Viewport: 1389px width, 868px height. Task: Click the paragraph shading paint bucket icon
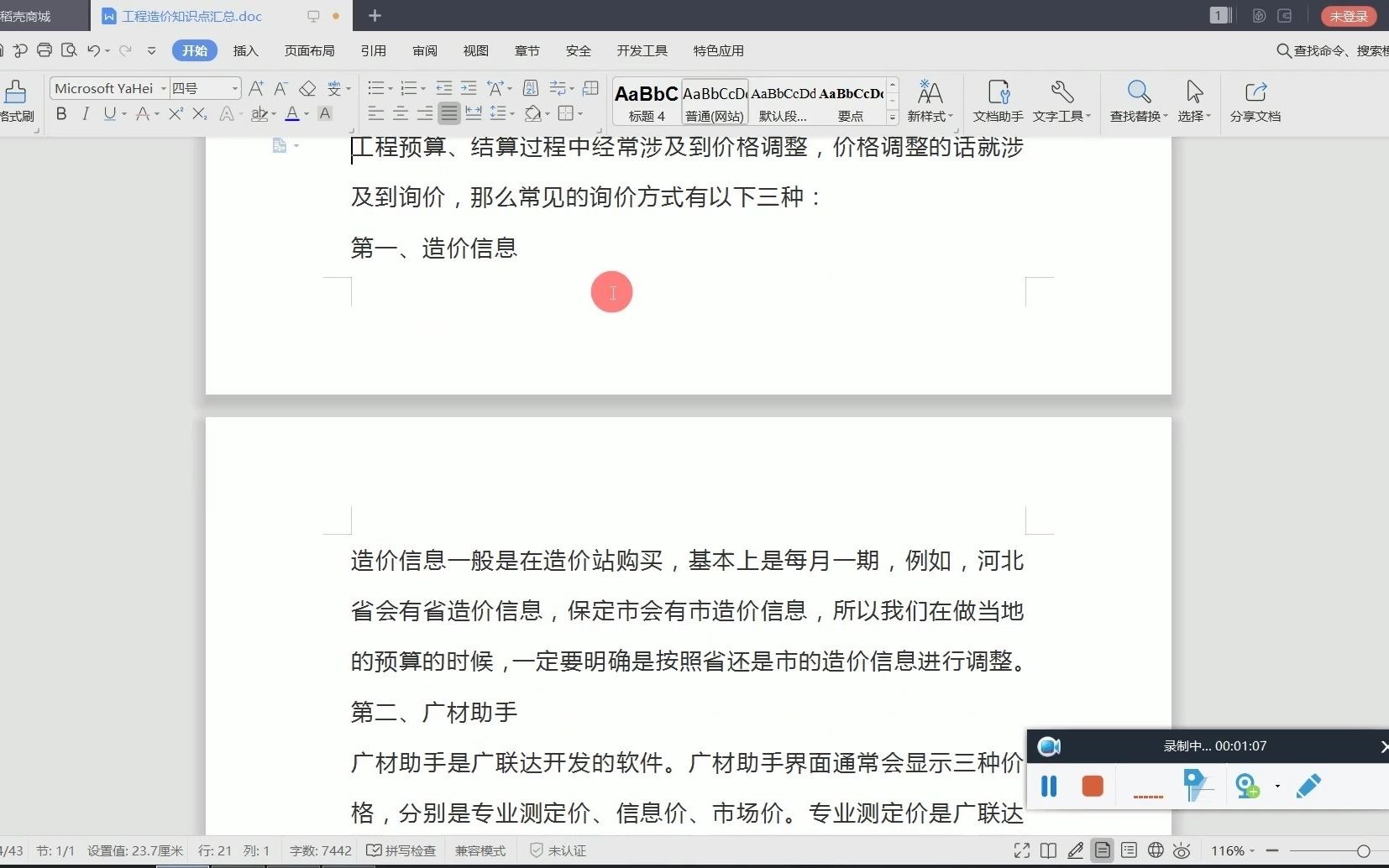point(532,113)
